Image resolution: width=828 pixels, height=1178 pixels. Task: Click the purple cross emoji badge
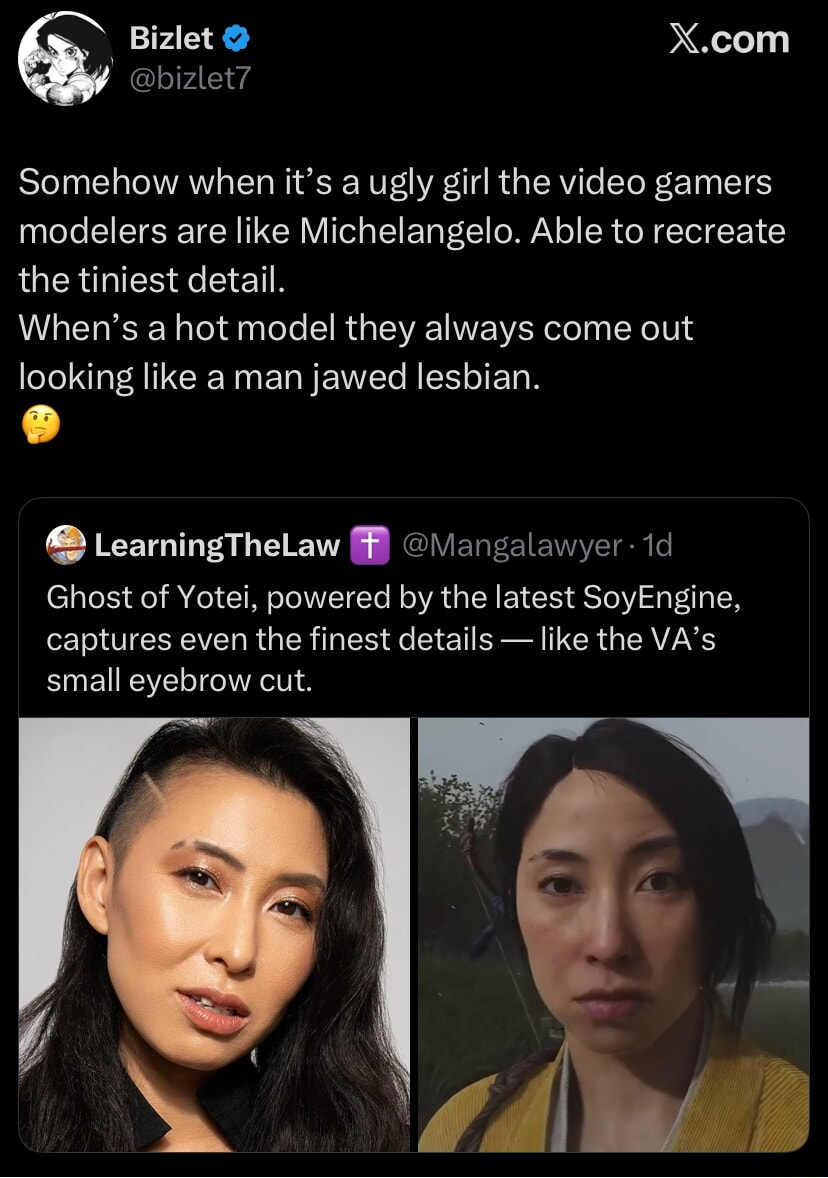371,546
